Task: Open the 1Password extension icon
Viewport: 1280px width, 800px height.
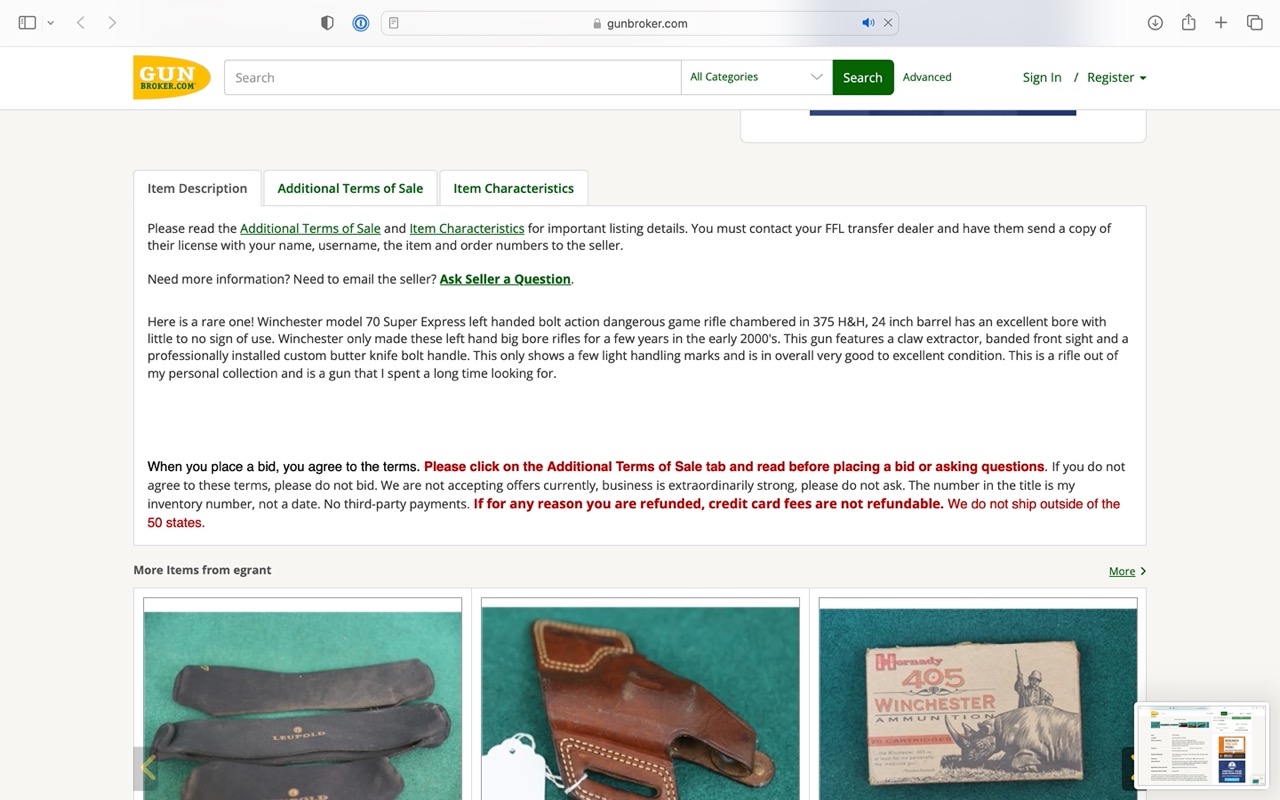Action: click(361, 23)
